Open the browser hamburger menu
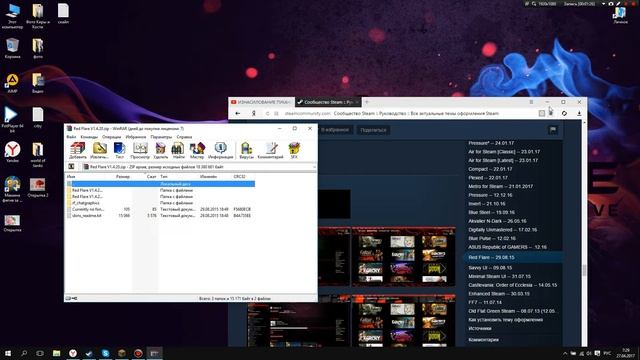Image resolution: width=640 pixels, height=360 pixels. [x=531, y=102]
